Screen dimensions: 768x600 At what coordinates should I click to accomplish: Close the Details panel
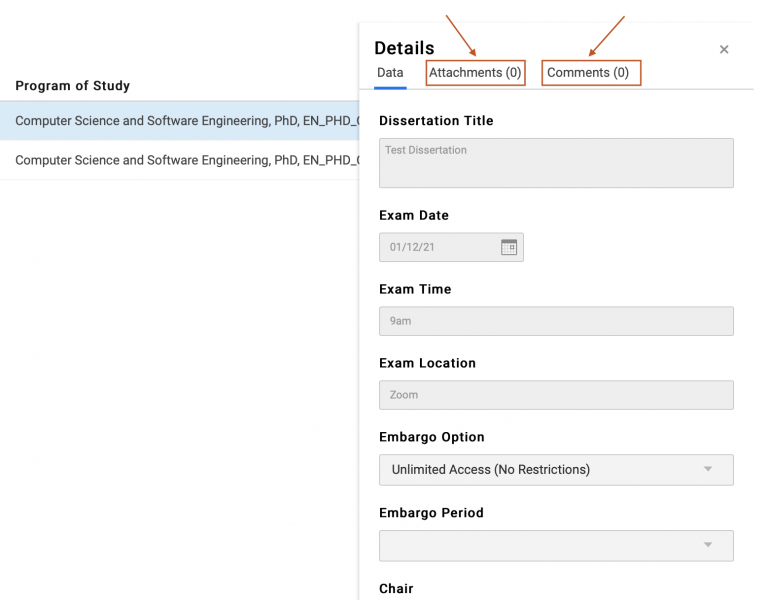tap(724, 50)
